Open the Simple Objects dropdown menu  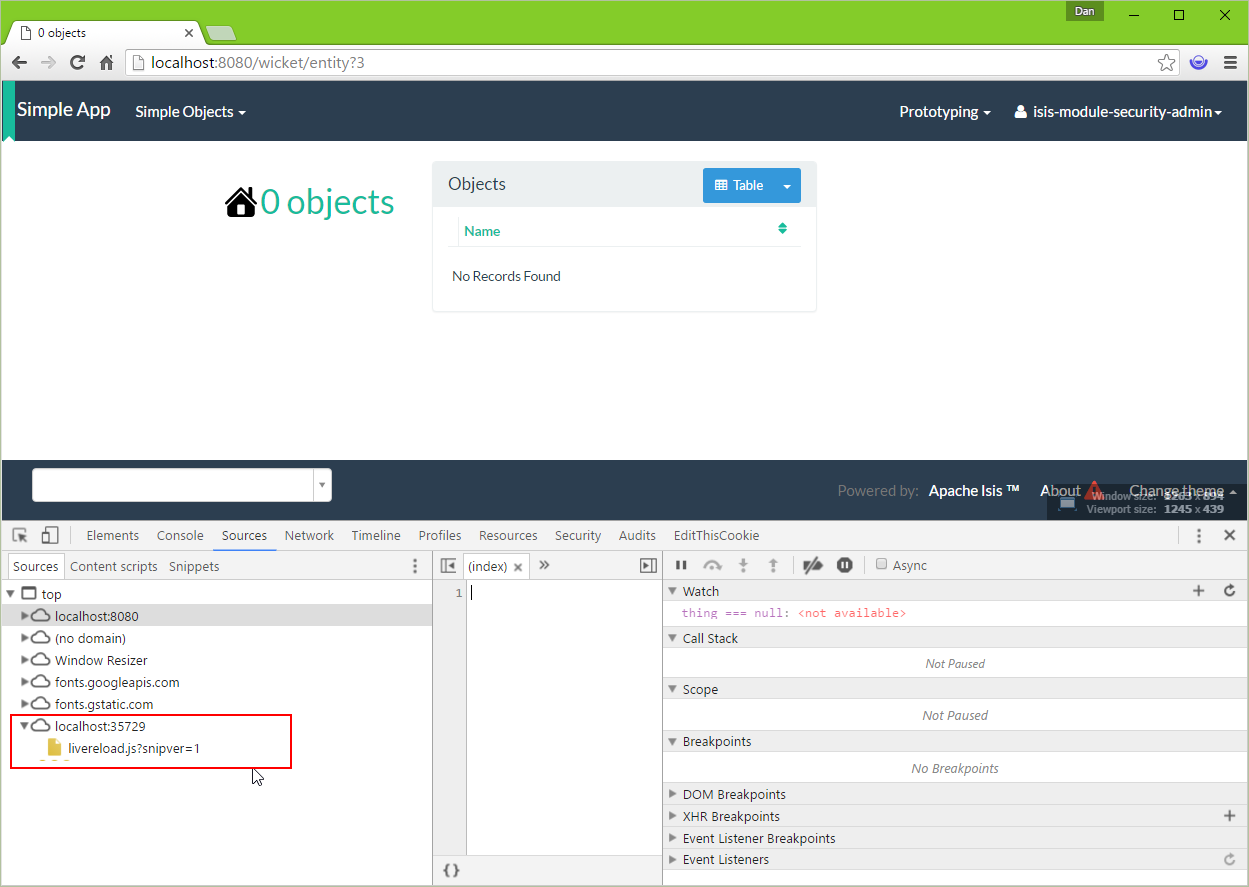tap(190, 112)
